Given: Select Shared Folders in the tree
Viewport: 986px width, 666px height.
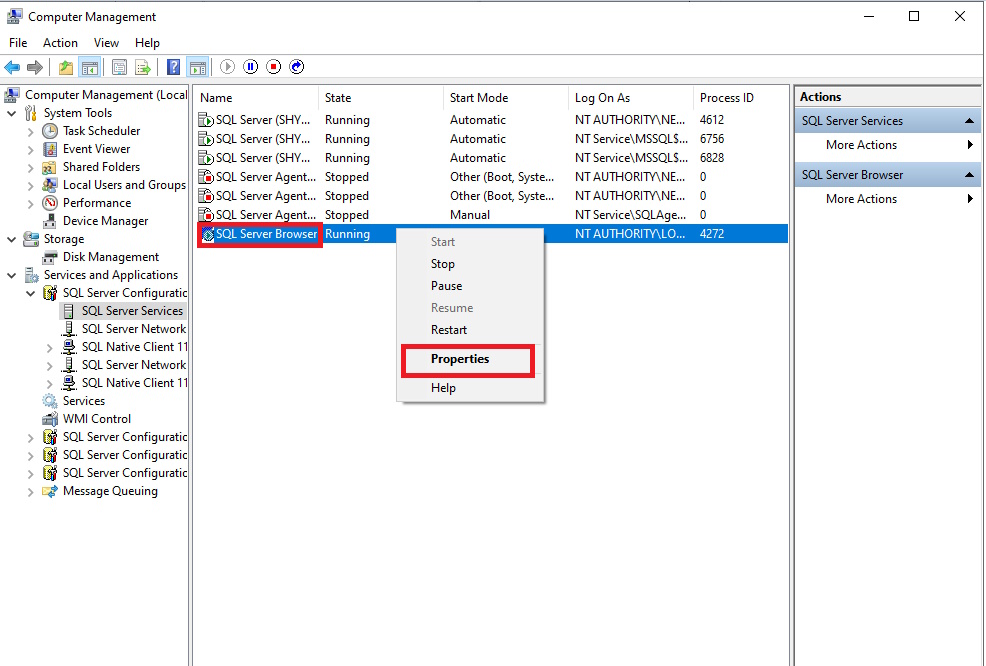Looking at the screenshot, I should tap(101, 167).
